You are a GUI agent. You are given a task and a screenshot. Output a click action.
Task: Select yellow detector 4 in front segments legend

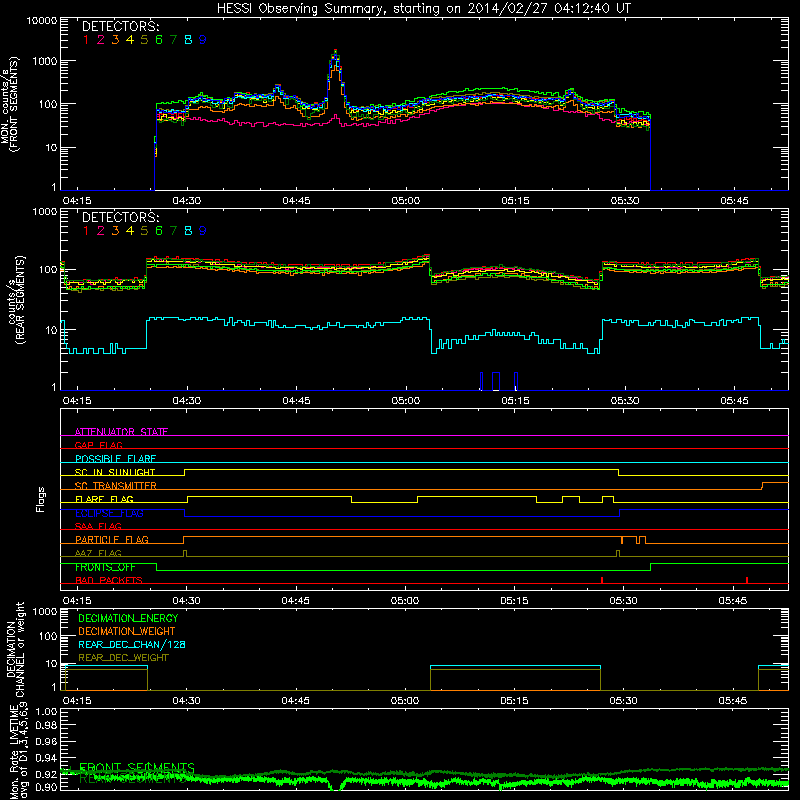[x=130, y=40]
